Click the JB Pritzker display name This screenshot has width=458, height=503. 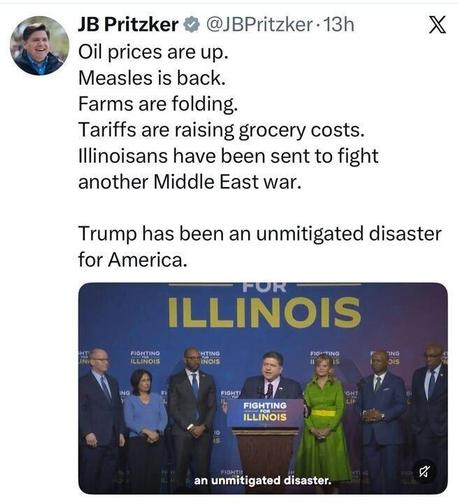click(128, 25)
